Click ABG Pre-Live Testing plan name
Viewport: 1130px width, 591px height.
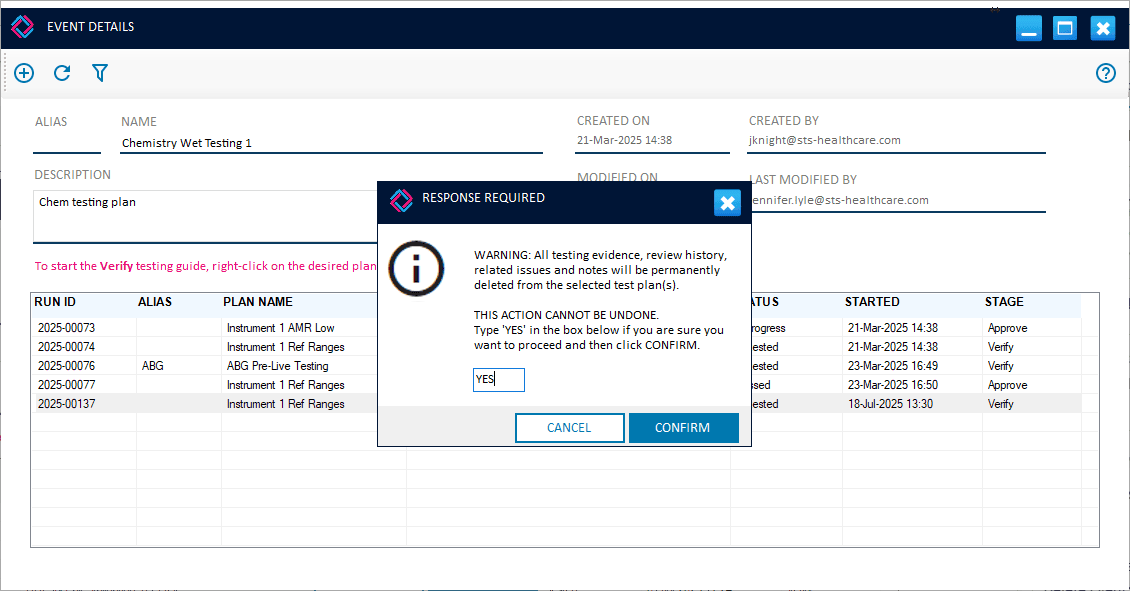[x=277, y=366]
